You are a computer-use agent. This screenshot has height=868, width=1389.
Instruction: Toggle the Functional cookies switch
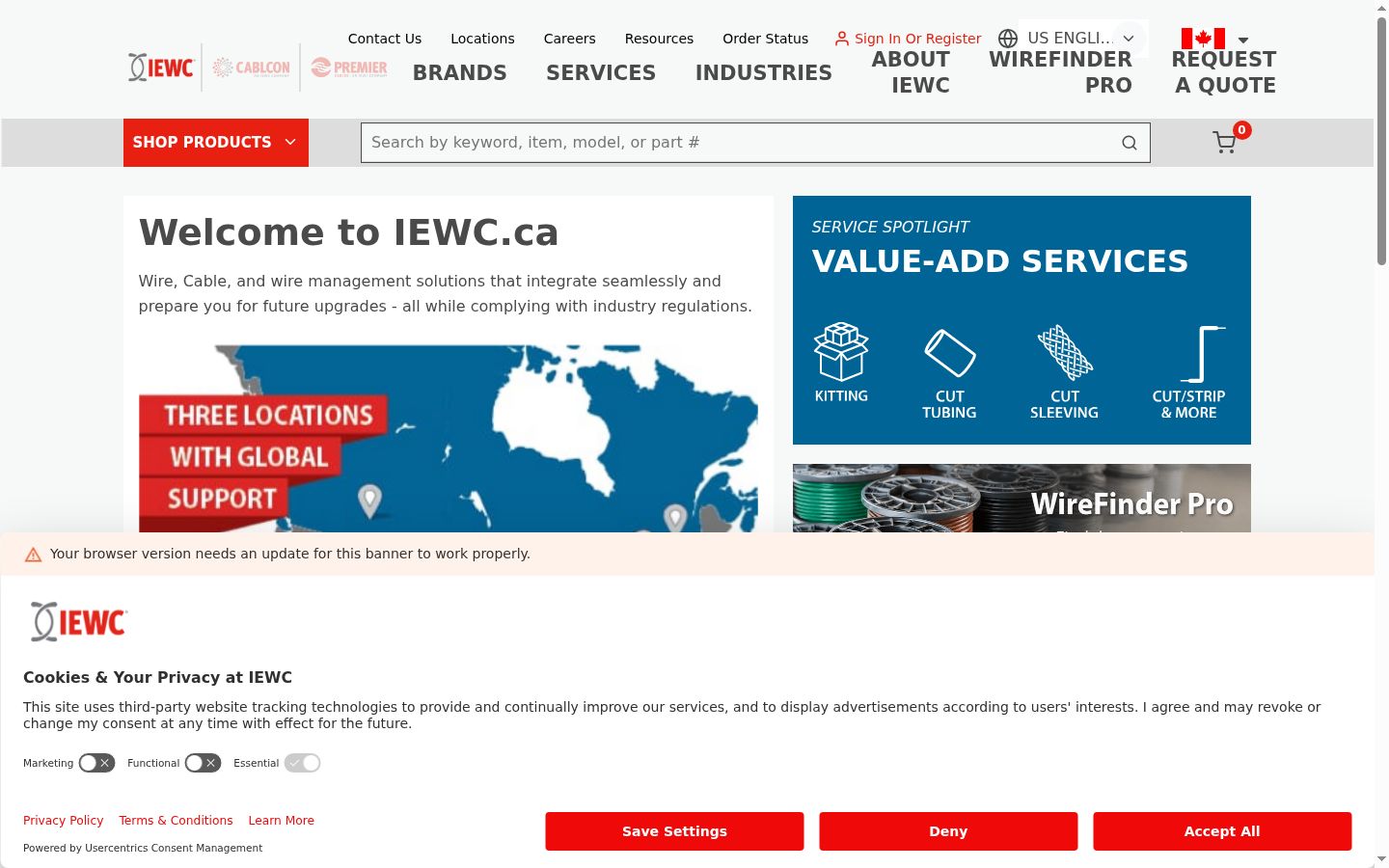click(203, 763)
